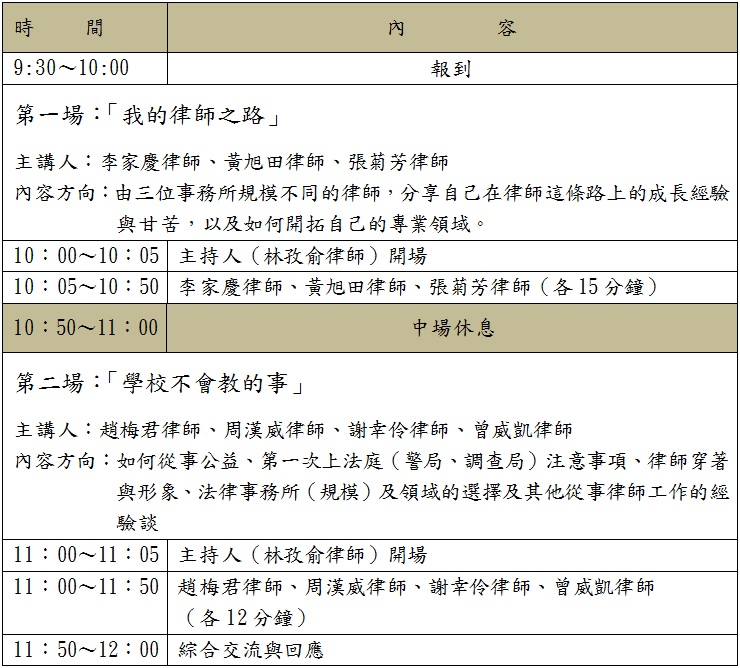
Task: Click the 中場休息 cell
Action: (x=452, y=328)
